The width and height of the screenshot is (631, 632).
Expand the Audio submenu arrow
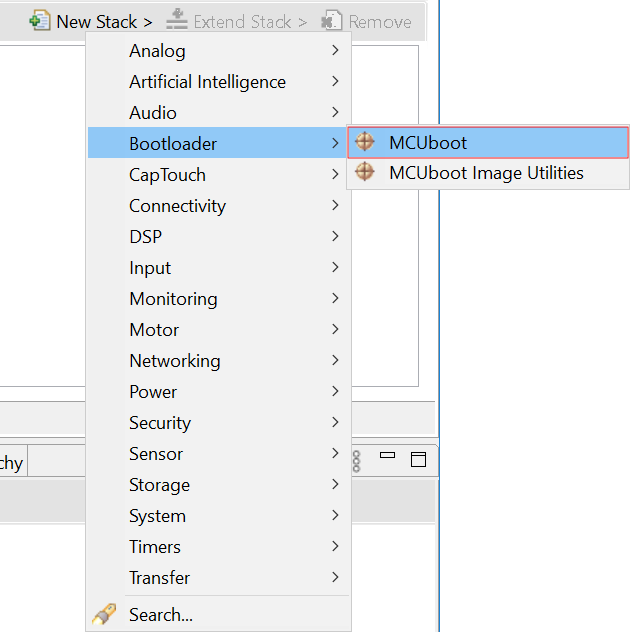335,112
